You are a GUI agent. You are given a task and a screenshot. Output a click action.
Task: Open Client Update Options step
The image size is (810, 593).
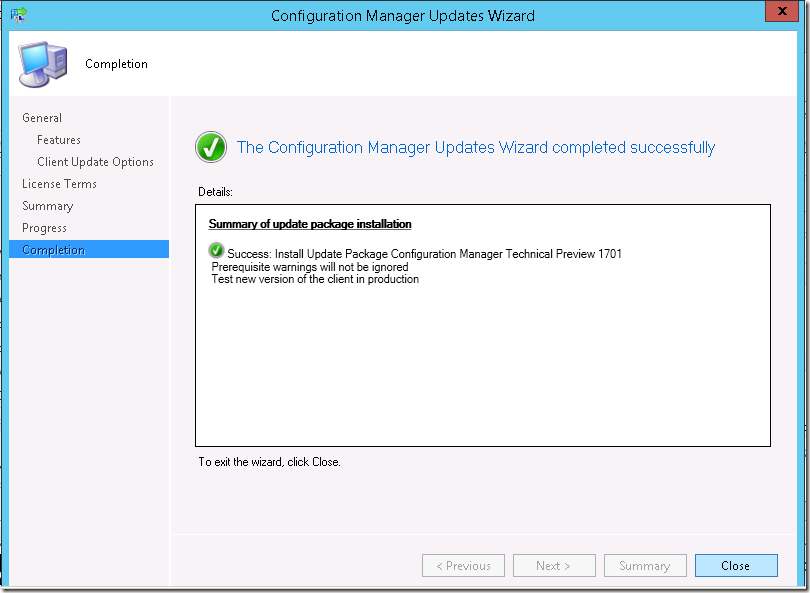[x=96, y=162]
